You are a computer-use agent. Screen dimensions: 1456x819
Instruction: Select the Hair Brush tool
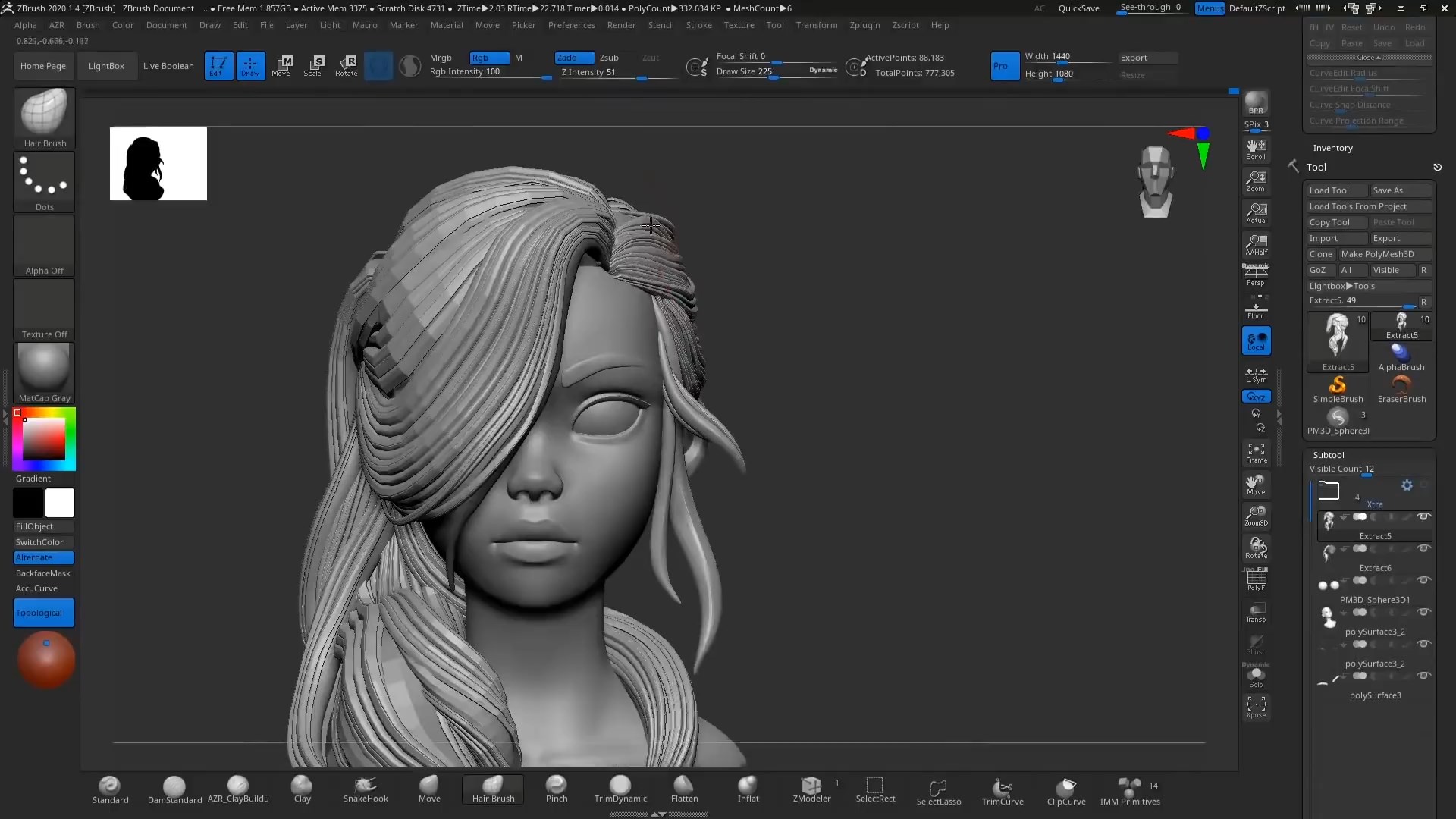coord(492,789)
